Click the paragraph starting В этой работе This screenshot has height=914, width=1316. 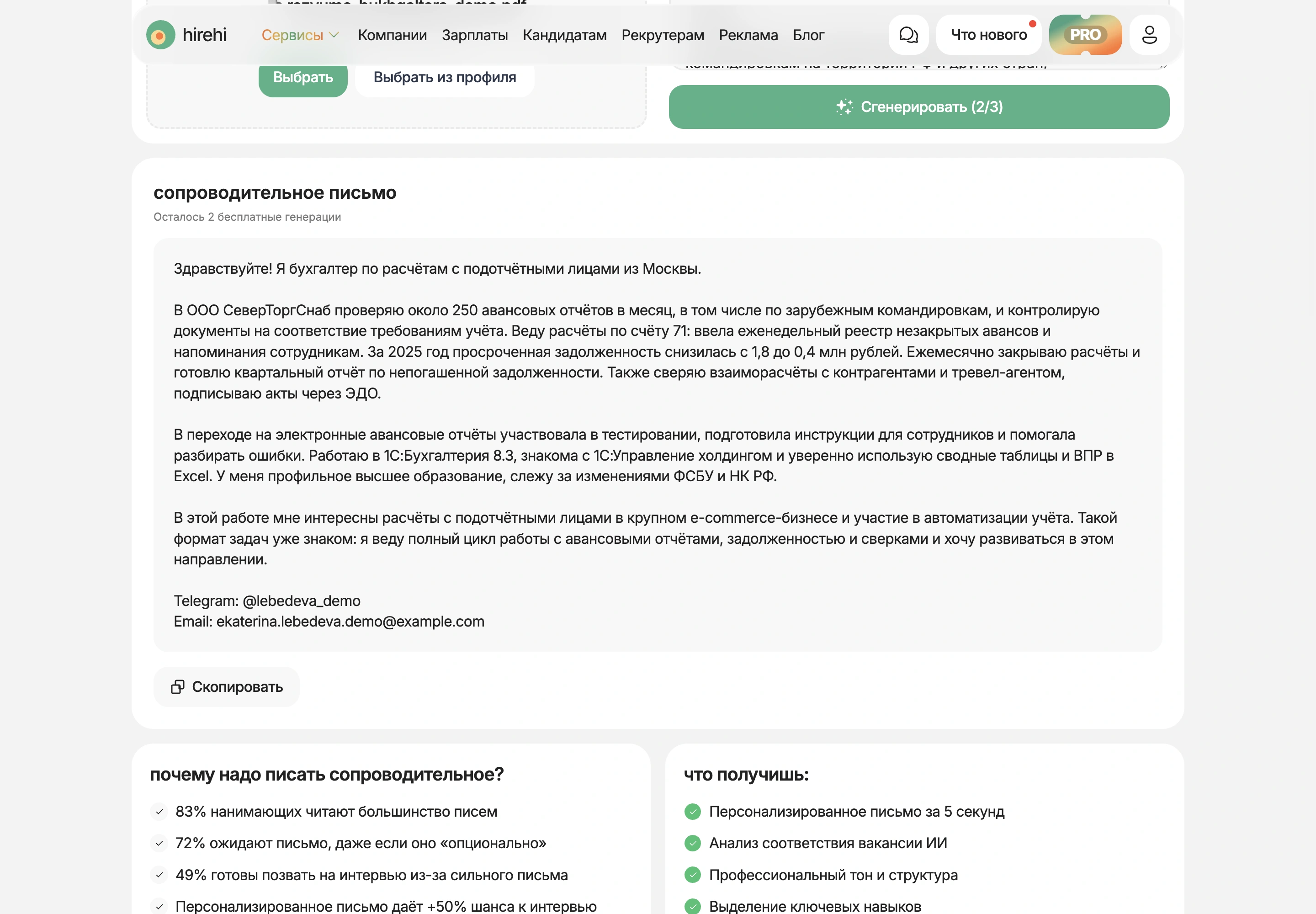coord(645,538)
